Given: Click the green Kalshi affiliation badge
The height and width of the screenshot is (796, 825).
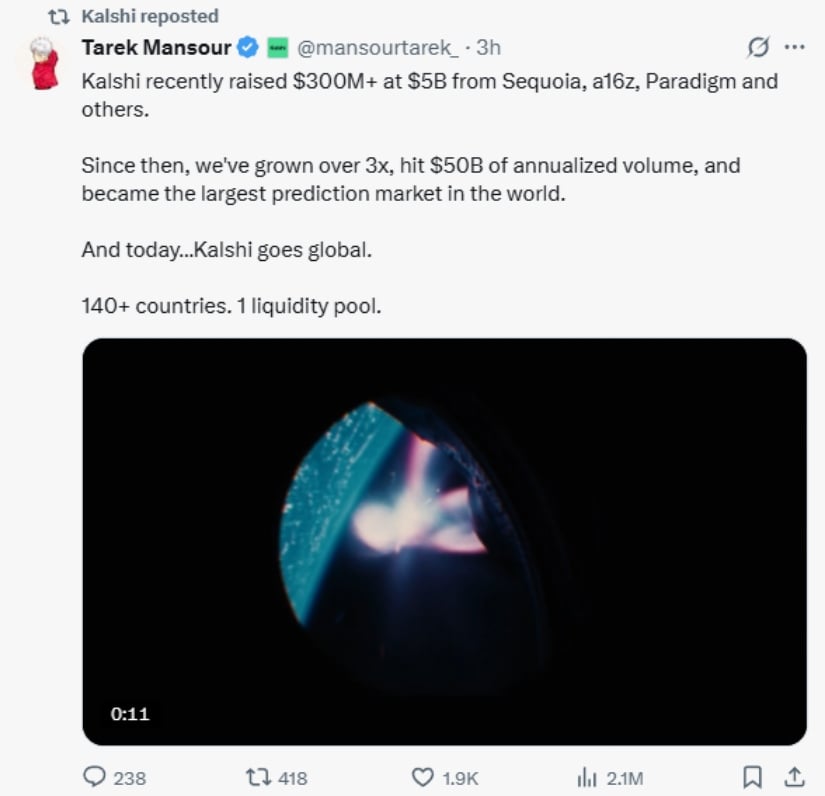Looking at the screenshot, I should [x=279, y=47].
